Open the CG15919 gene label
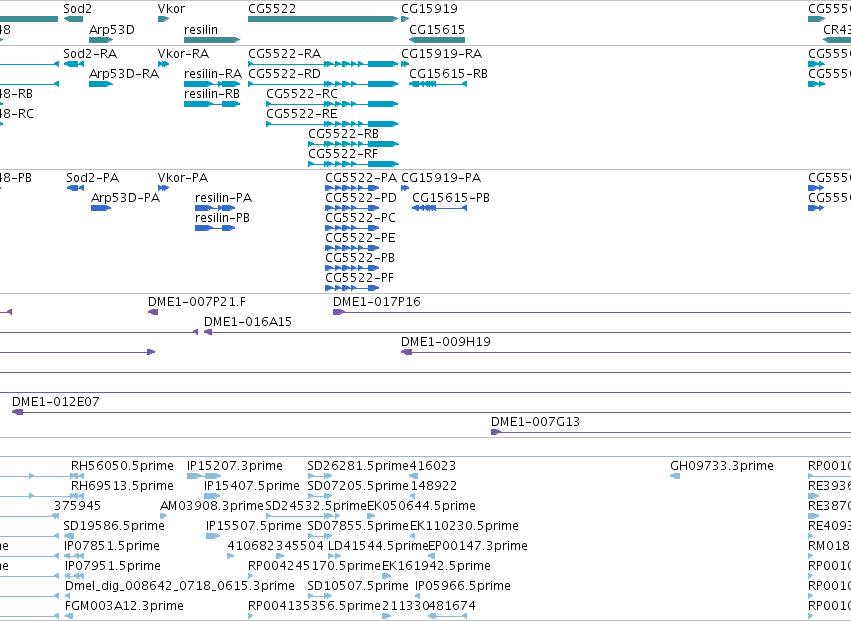Viewport: 851px width, 621px height. coord(429,9)
